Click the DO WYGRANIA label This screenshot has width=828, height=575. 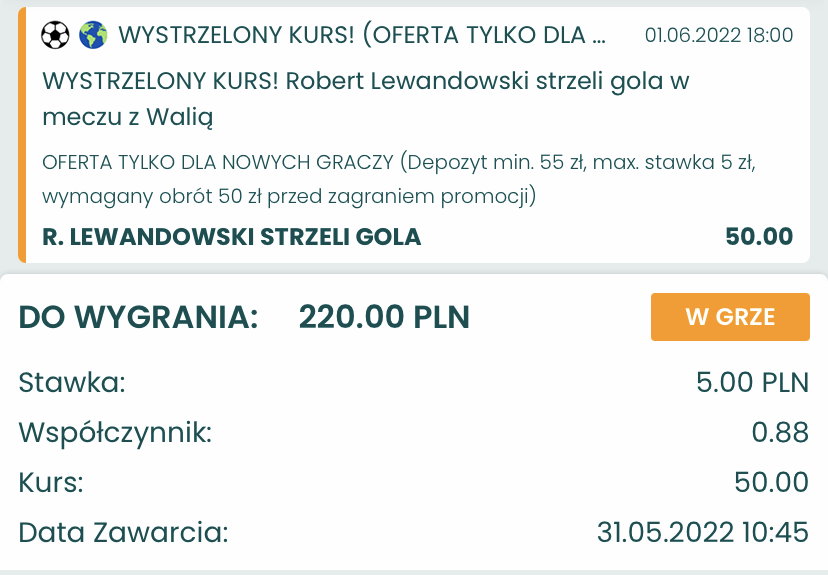tap(138, 317)
